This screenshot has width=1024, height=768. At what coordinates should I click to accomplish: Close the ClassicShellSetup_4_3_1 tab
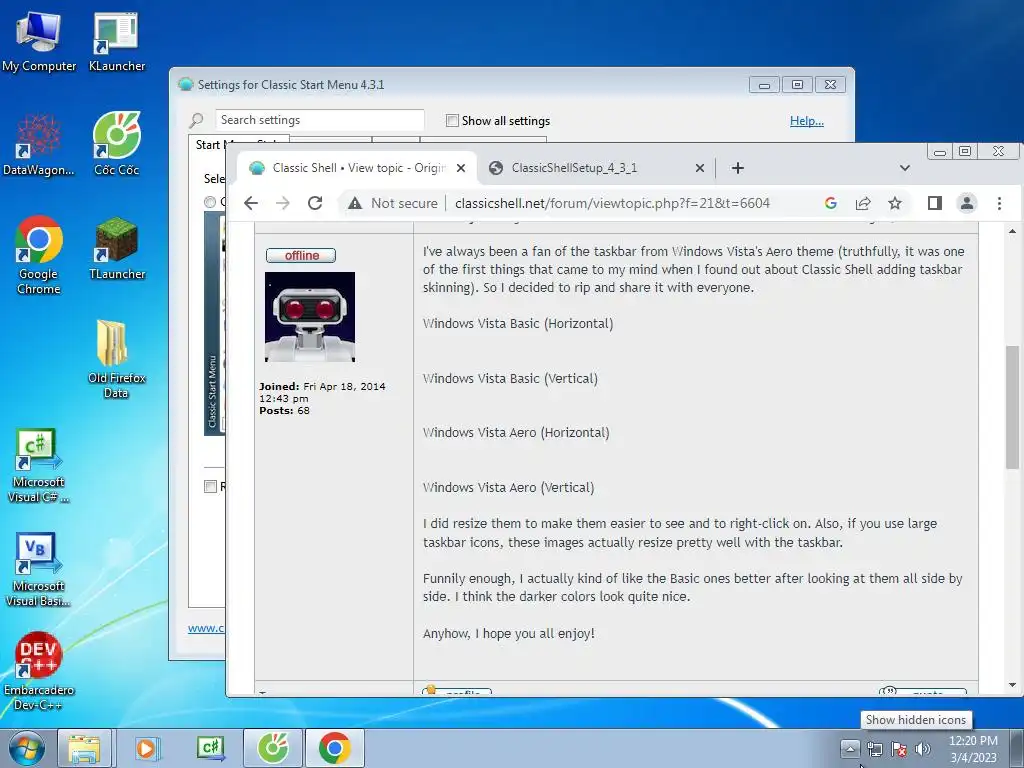(699, 168)
